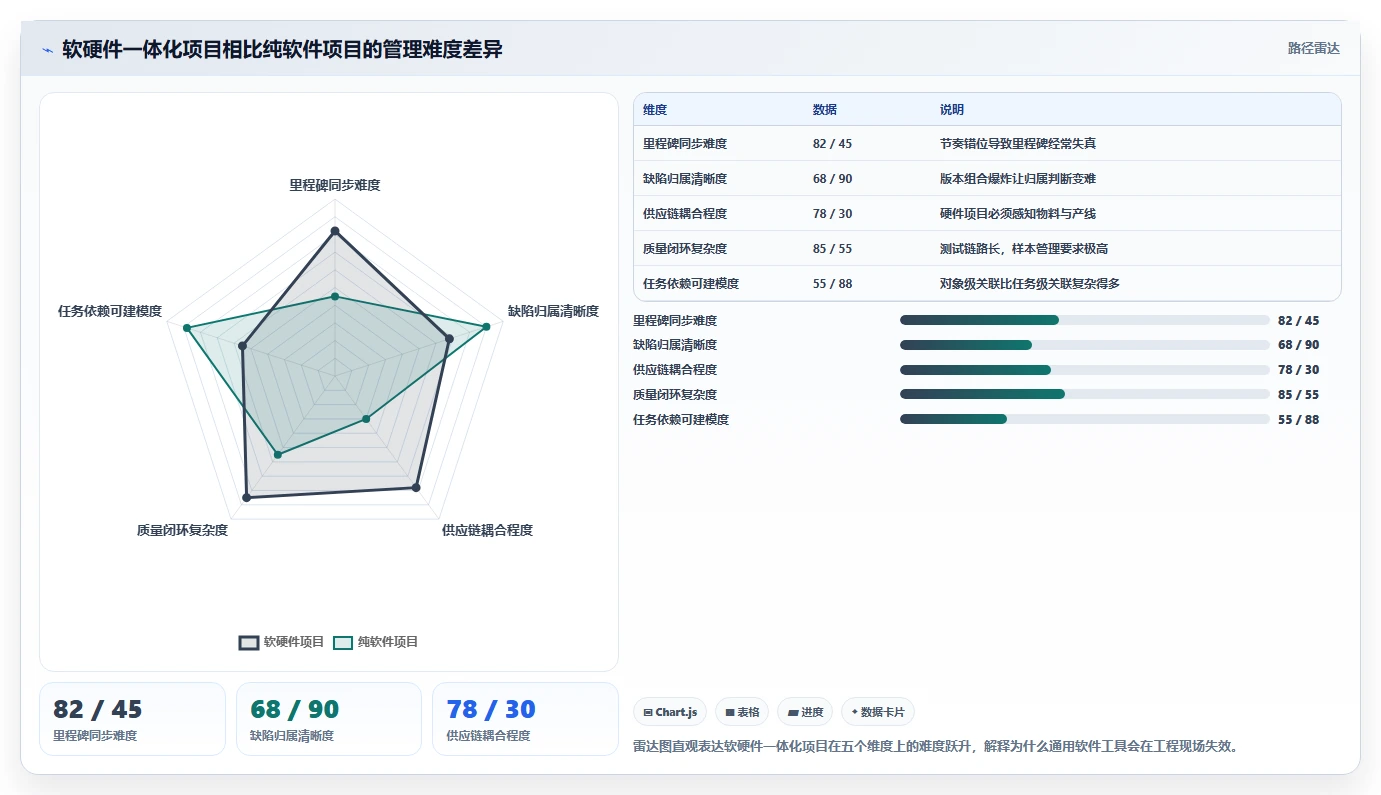Click progress value 85 / 55
The height and width of the screenshot is (795, 1381).
1298,395
